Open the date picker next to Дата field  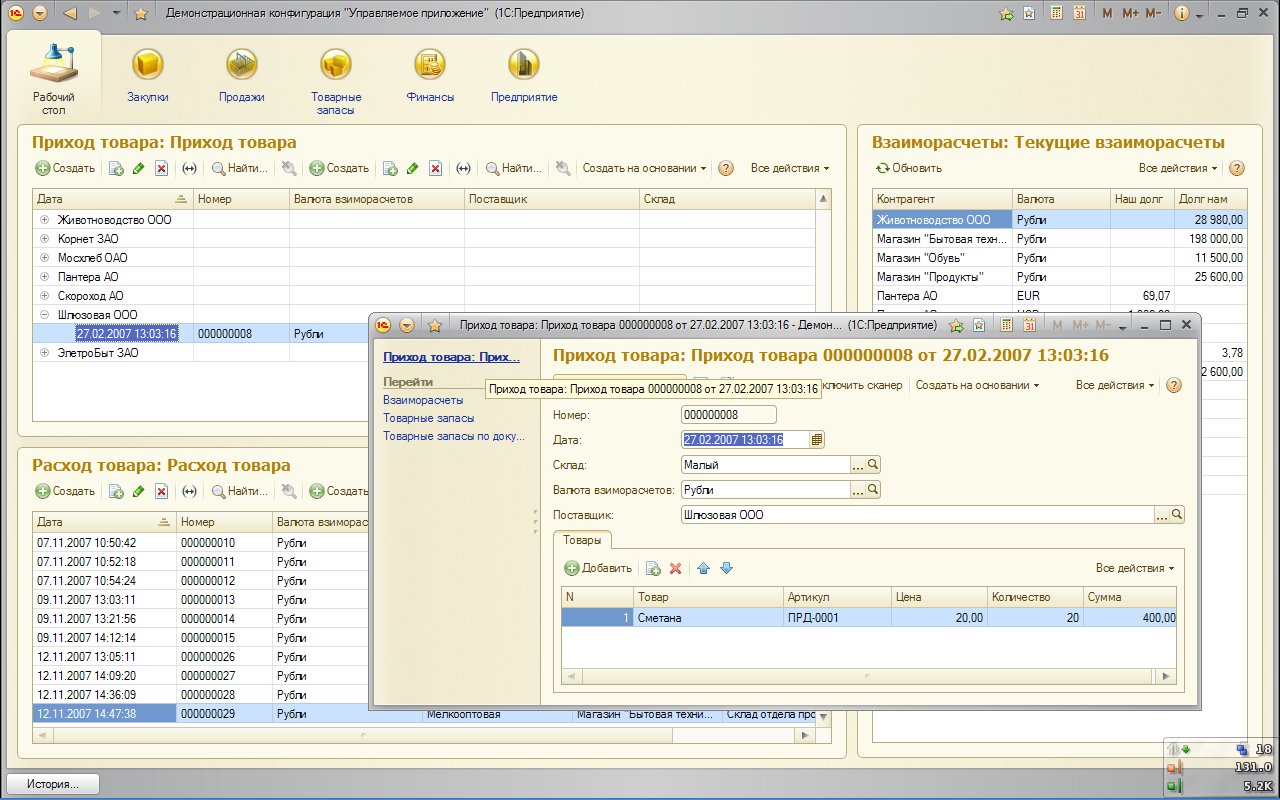817,439
